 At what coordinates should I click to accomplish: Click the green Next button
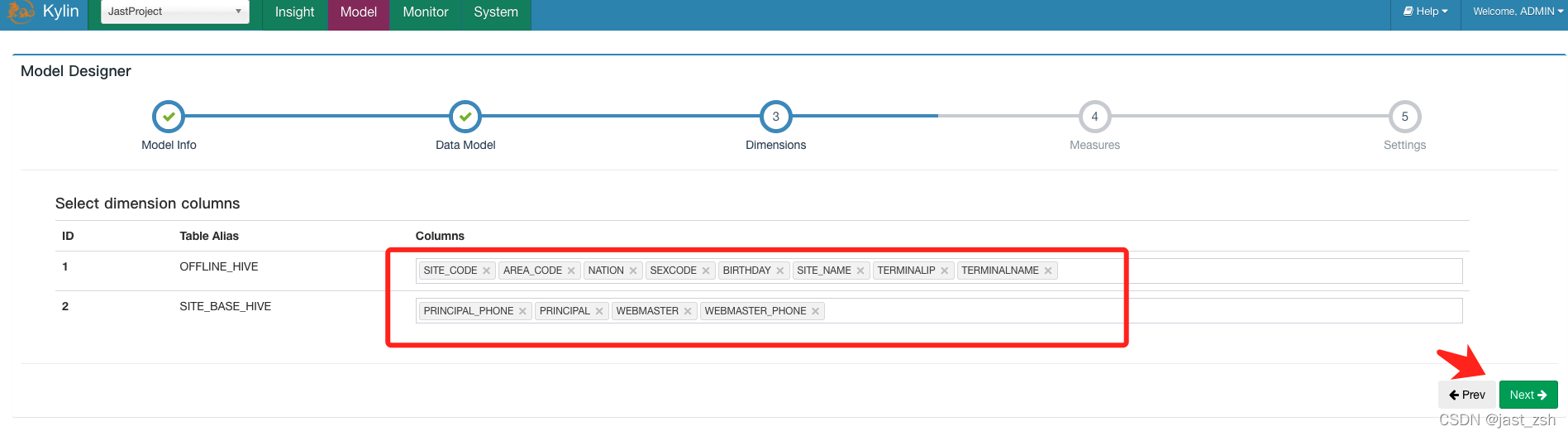(x=1528, y=395)
